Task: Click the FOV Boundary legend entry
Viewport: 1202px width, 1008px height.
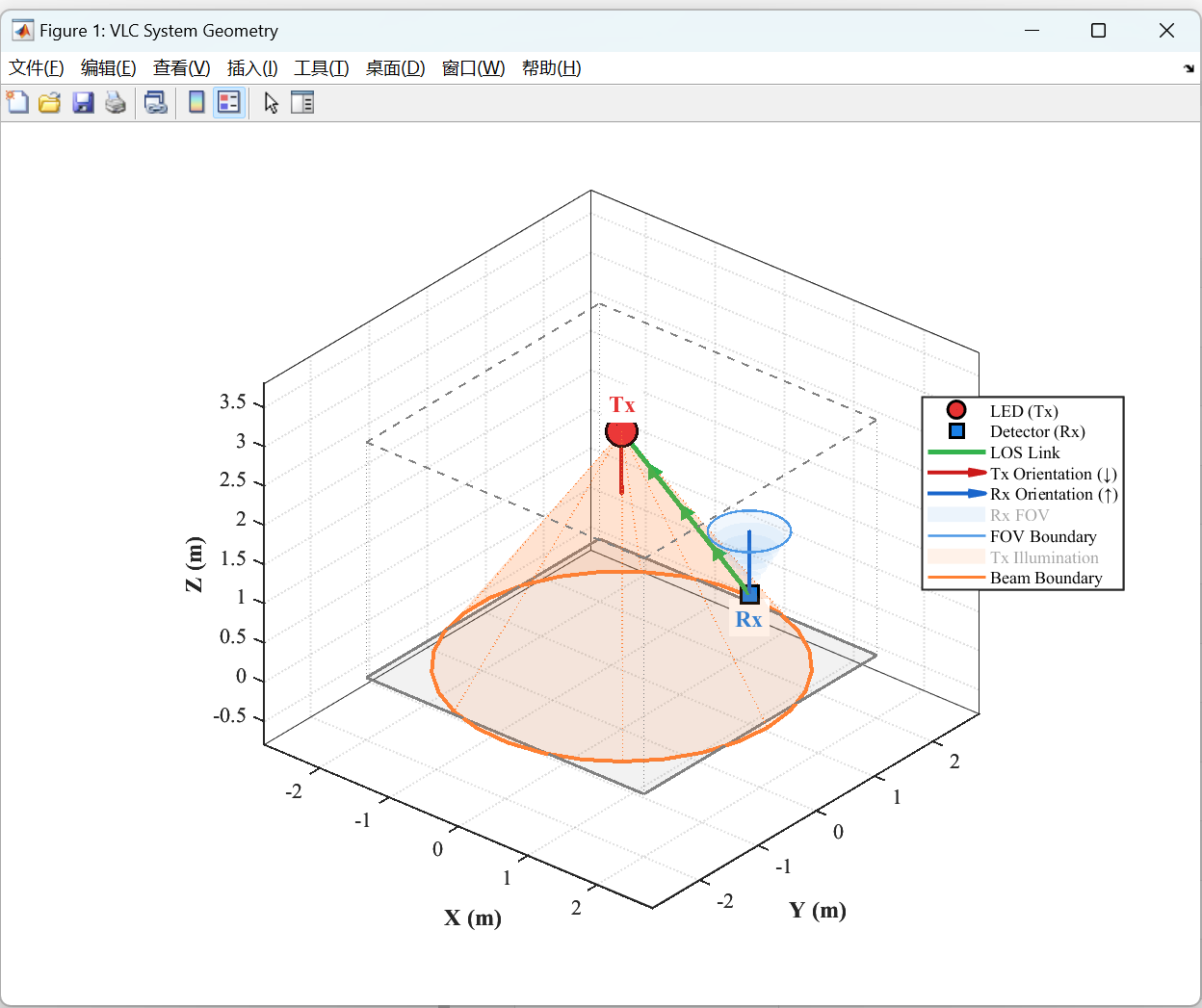Action: (1043, 536)
